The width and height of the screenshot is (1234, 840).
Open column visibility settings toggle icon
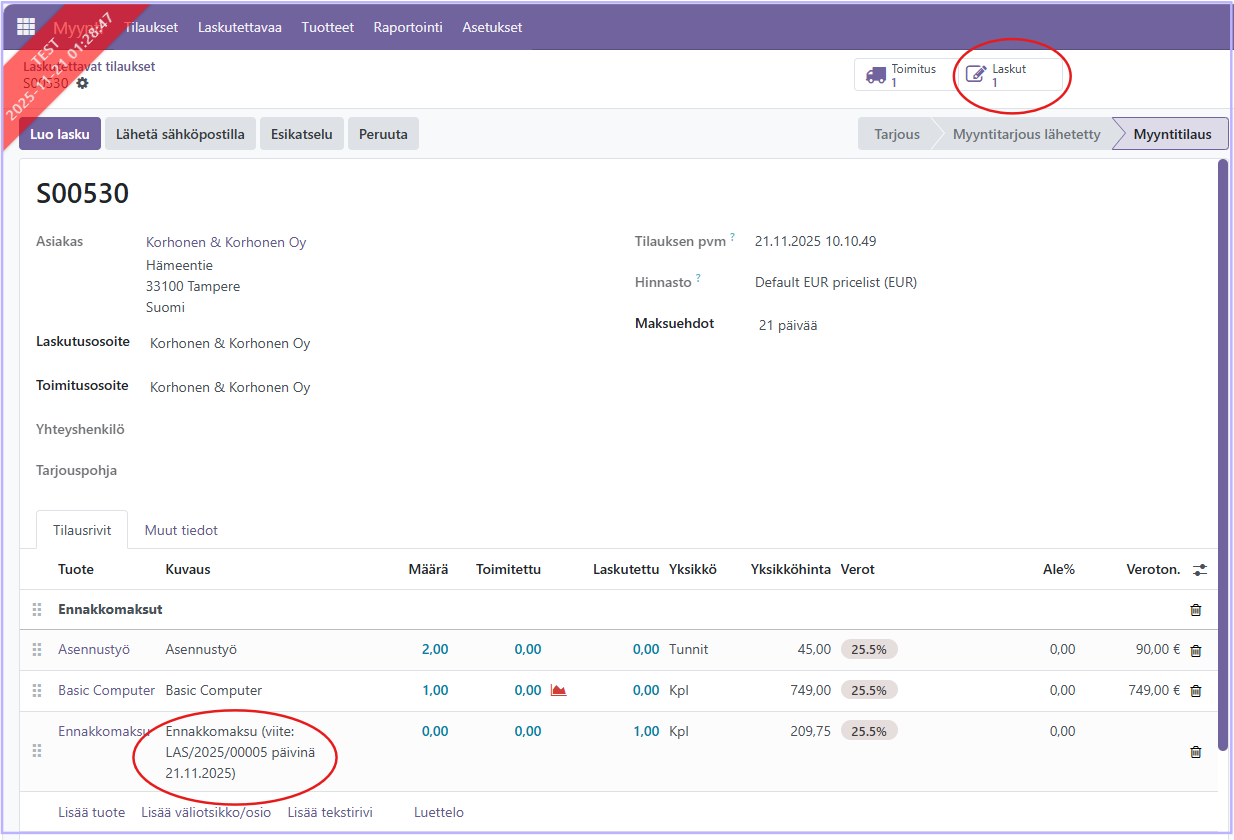pos(1200,569)
